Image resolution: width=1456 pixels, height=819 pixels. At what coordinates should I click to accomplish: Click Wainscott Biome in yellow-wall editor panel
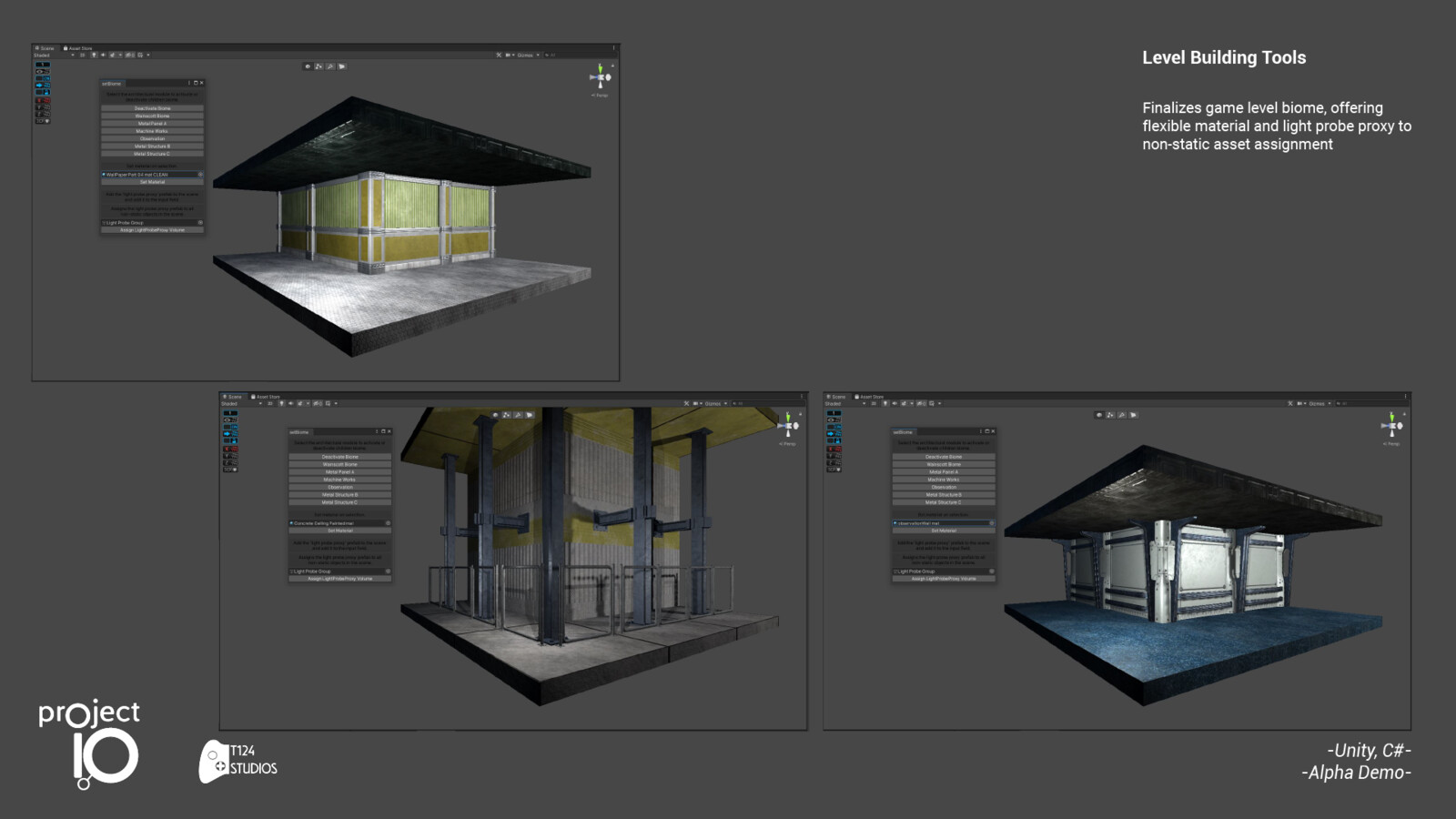(152, 116)
